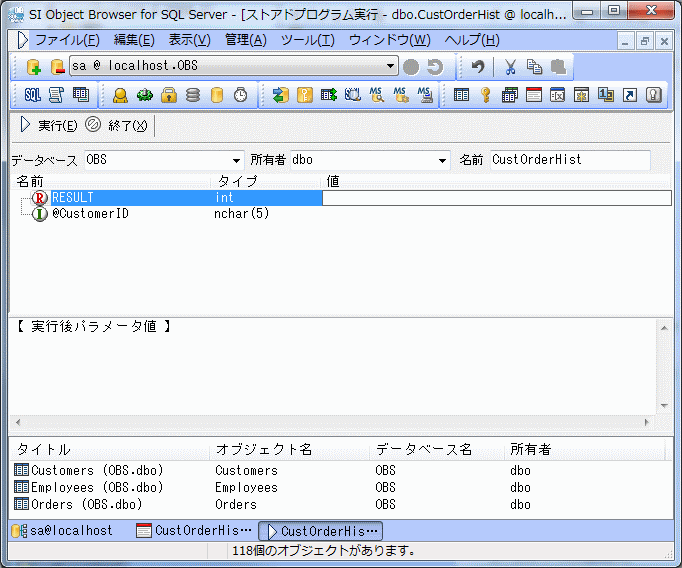
Task: Click the new connection icon
Action: pyautogui.click(x=34, y=67)
